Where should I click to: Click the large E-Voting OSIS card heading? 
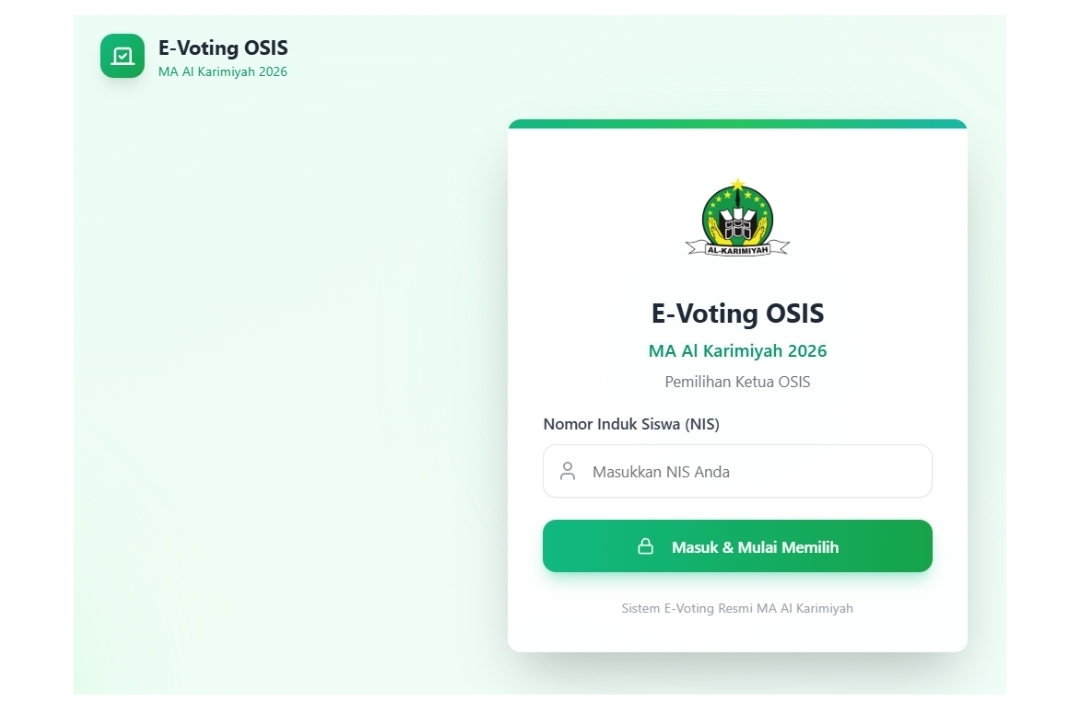tap(737, 313)
